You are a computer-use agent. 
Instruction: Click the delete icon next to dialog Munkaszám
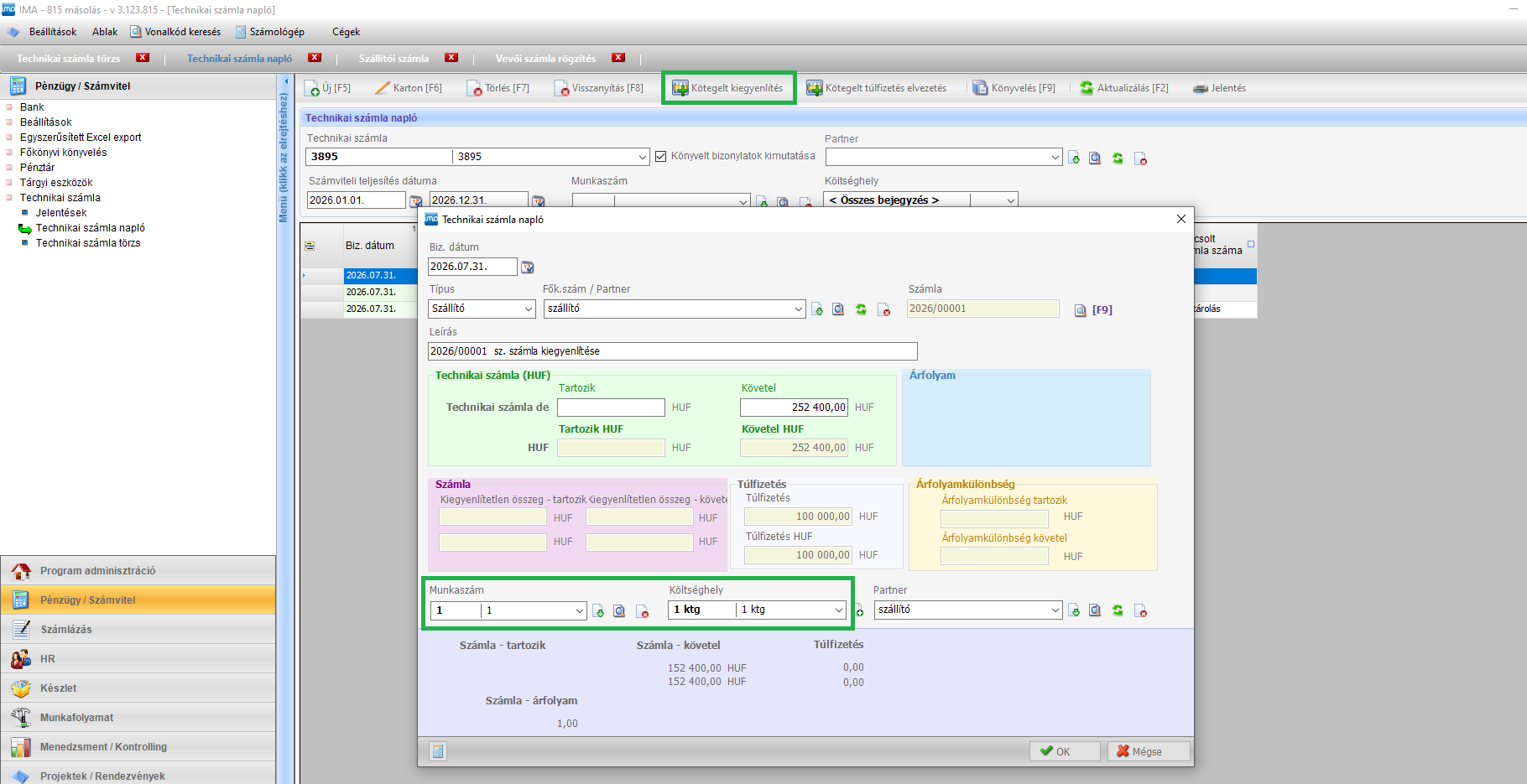tap(642, 611)
